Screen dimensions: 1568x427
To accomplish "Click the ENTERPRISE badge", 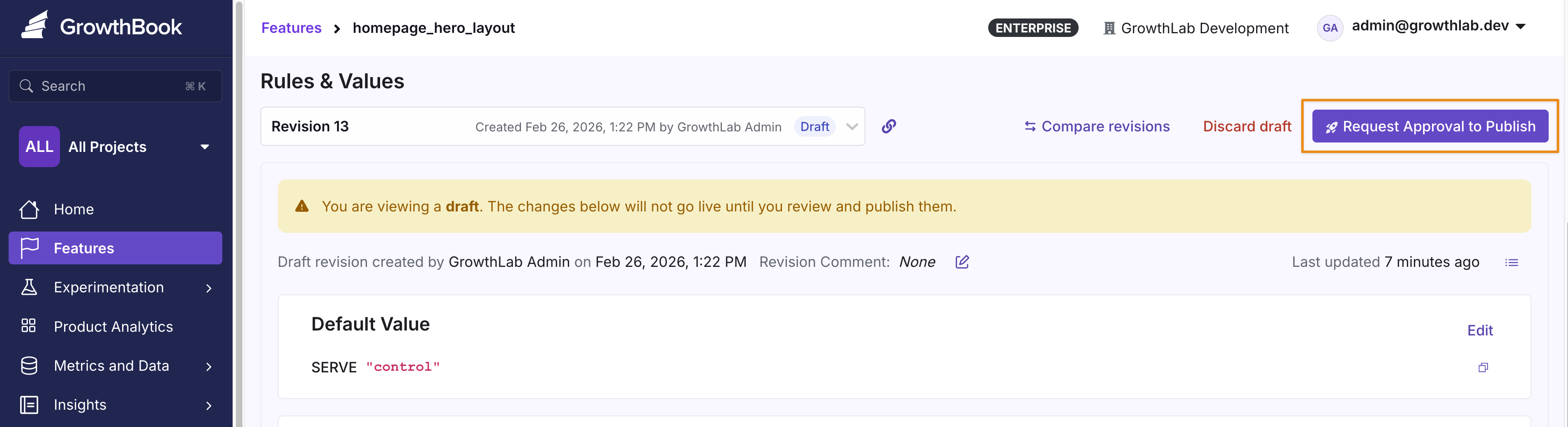I will coord(1033,28).
